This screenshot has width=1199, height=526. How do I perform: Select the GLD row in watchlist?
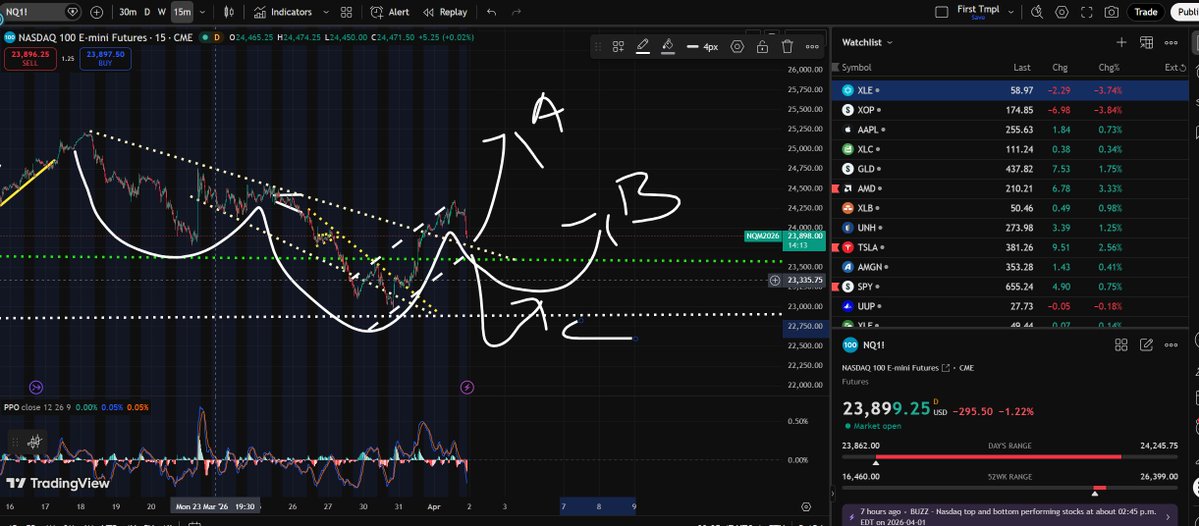click(x=1010, y=169)
